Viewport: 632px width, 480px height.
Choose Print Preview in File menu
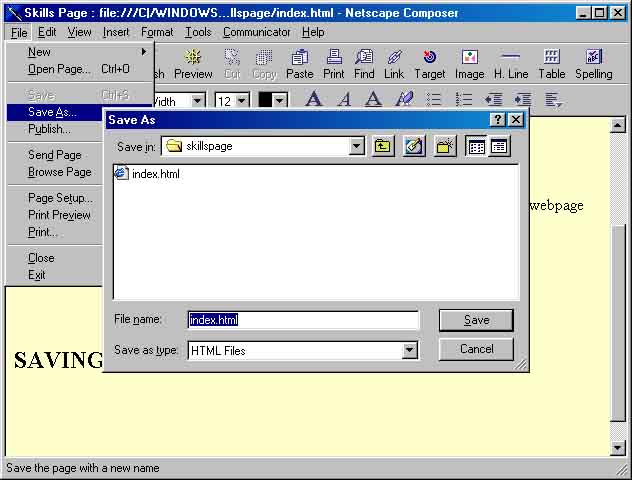(54, 215)
